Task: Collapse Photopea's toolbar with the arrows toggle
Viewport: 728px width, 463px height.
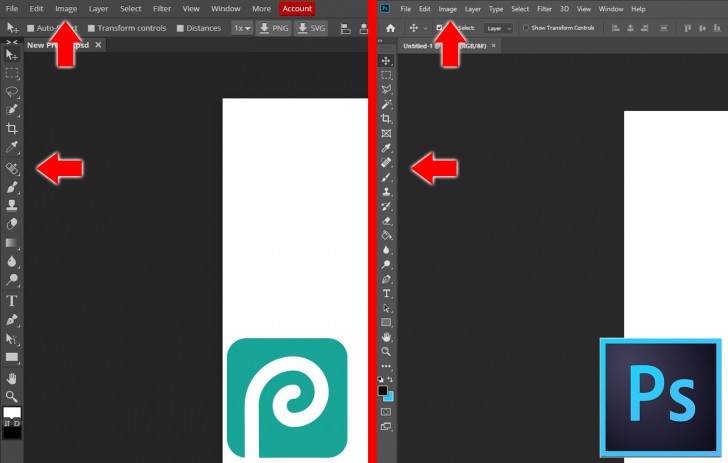Action: [12, 42]
